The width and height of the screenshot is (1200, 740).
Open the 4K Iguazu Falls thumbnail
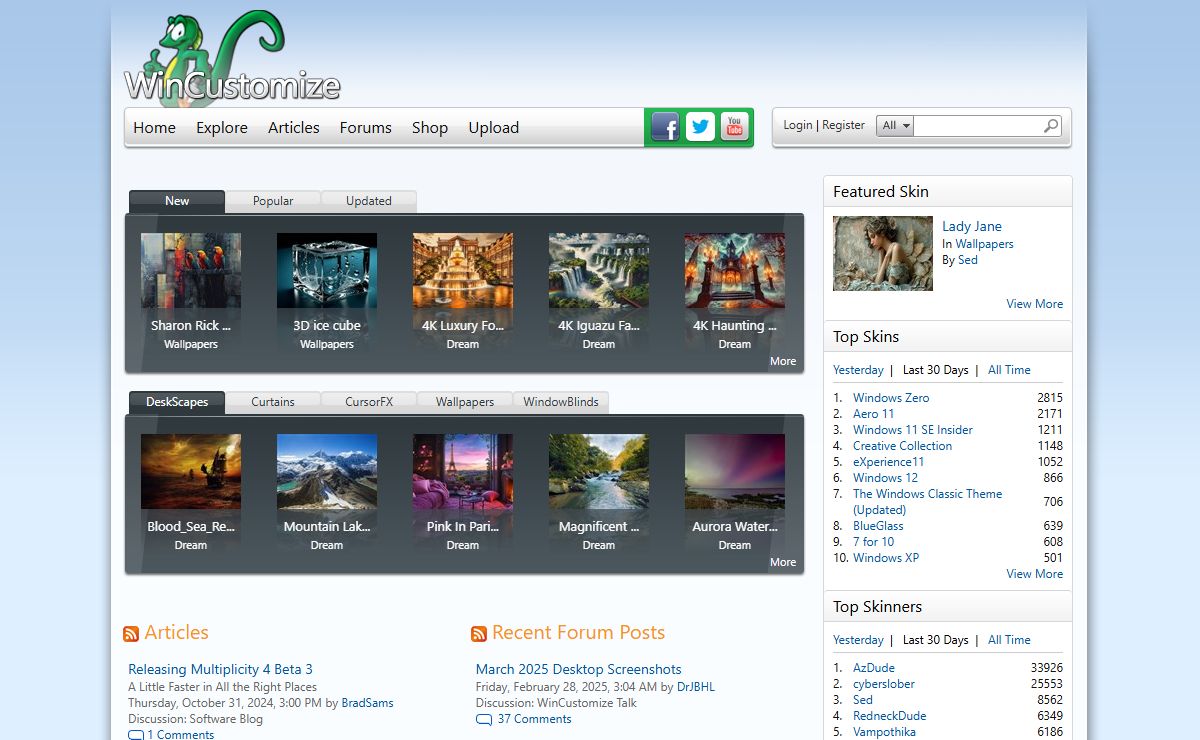click(599, 271)
